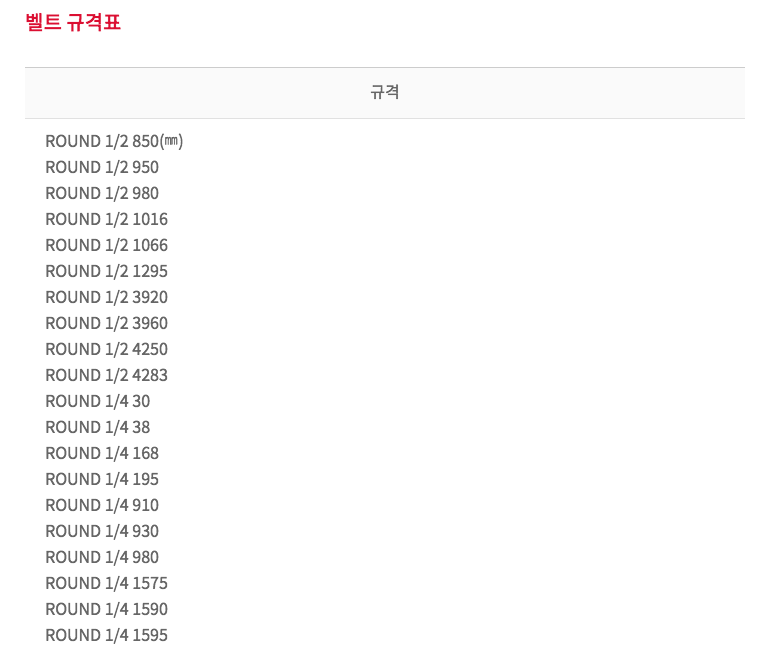
Task: Select the ROUND 1/4 195 row
Action: (102, 480)
